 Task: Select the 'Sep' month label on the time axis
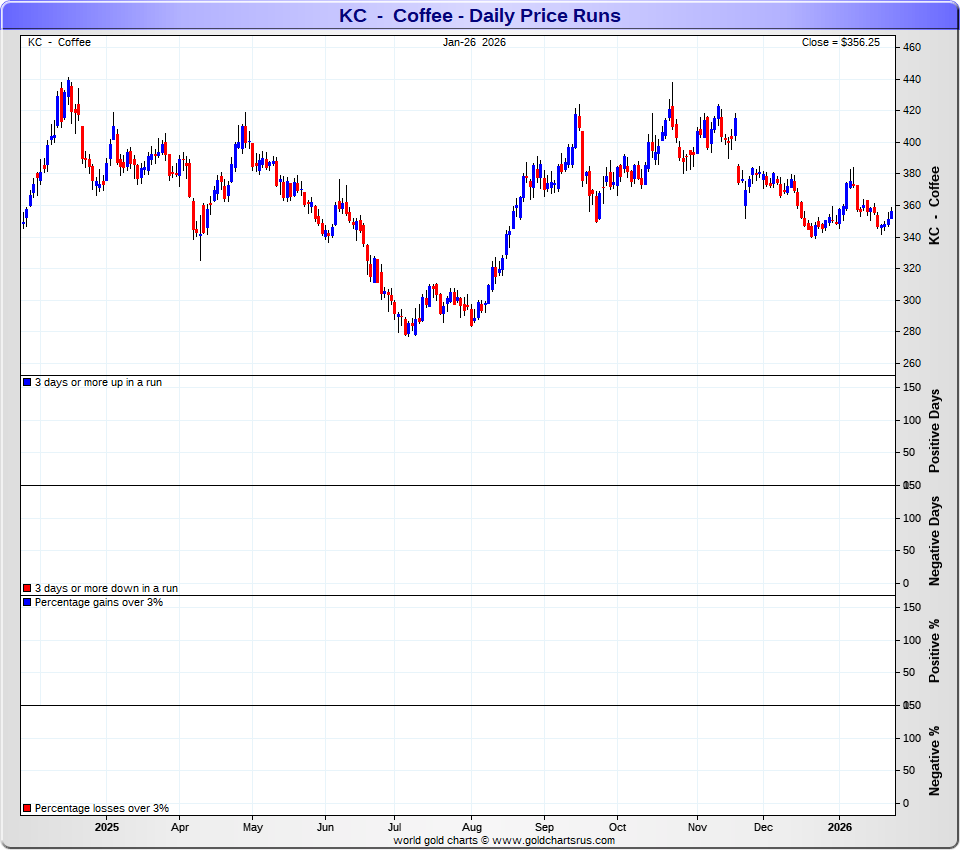(544, 828)
